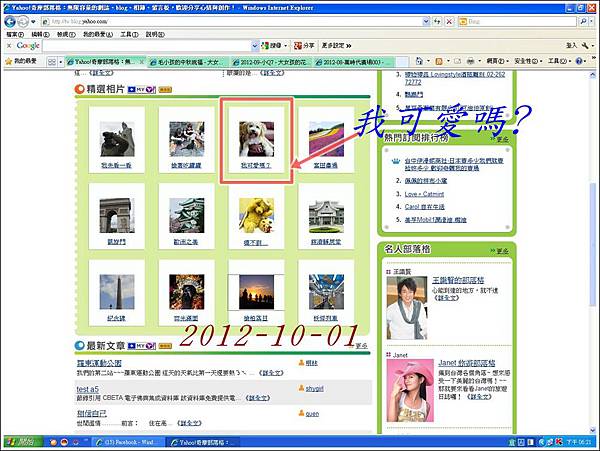
Task: Click the RSS badge beside 精選相片
Action: [165, 90]
